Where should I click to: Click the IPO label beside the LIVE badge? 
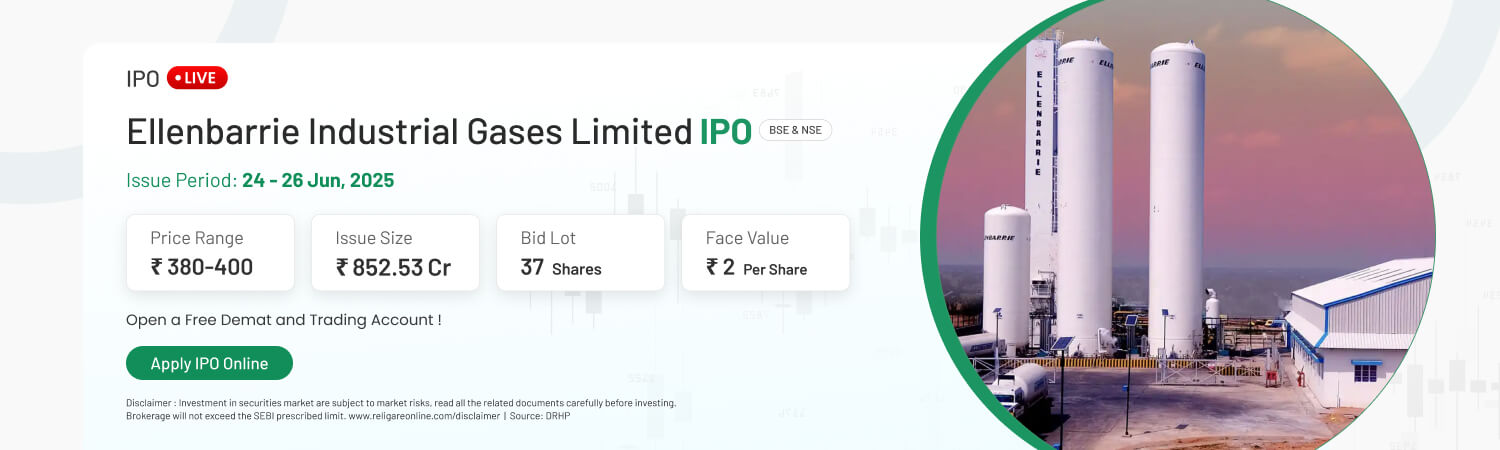[x=143, y=79]
